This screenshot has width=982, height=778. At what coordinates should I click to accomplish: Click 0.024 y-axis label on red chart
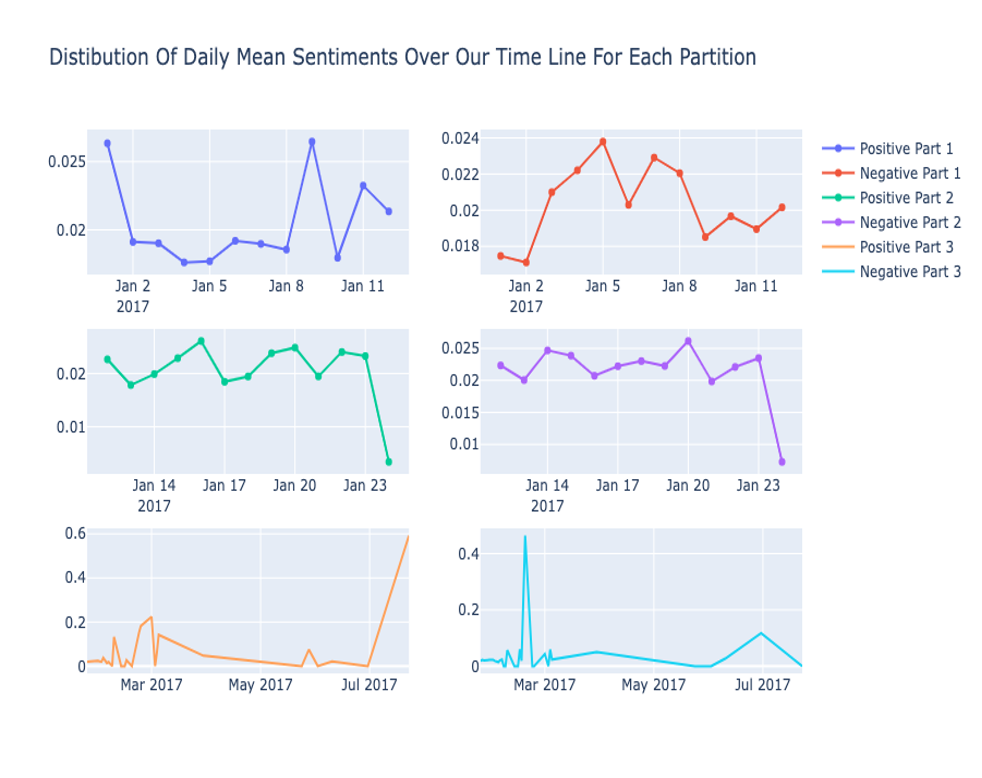pyautogui.click(x=460, y=138)
